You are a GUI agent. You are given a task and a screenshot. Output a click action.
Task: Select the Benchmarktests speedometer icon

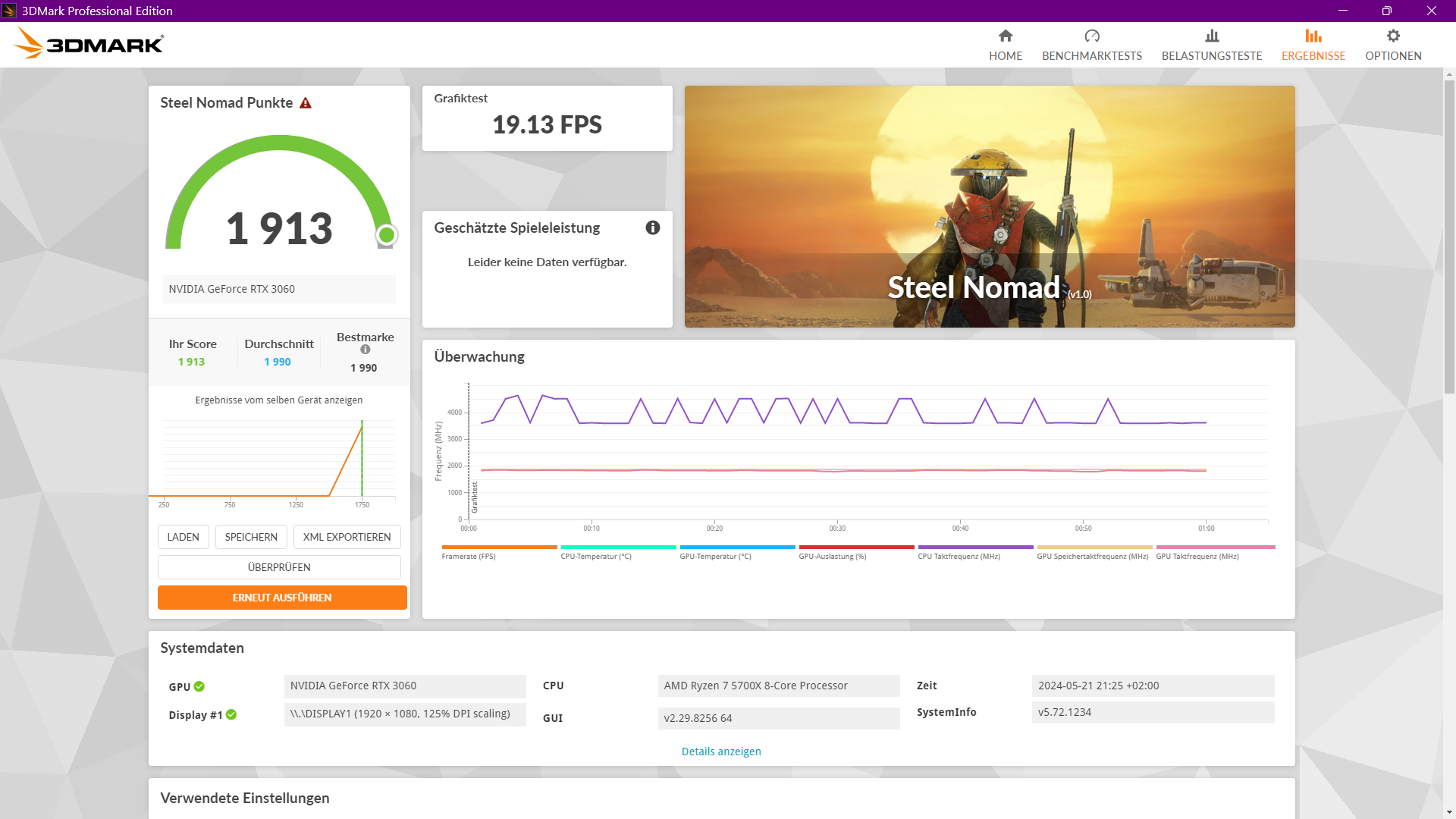click(x=1092, y=36)
